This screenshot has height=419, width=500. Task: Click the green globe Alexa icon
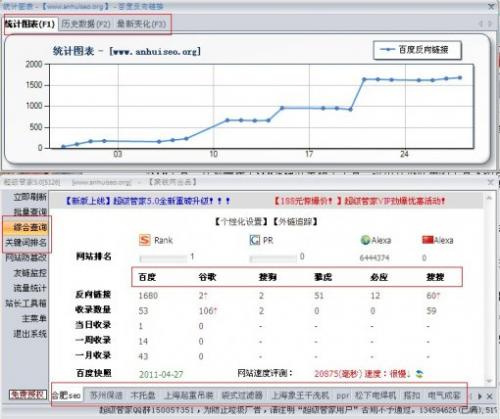tap(366, 240)
